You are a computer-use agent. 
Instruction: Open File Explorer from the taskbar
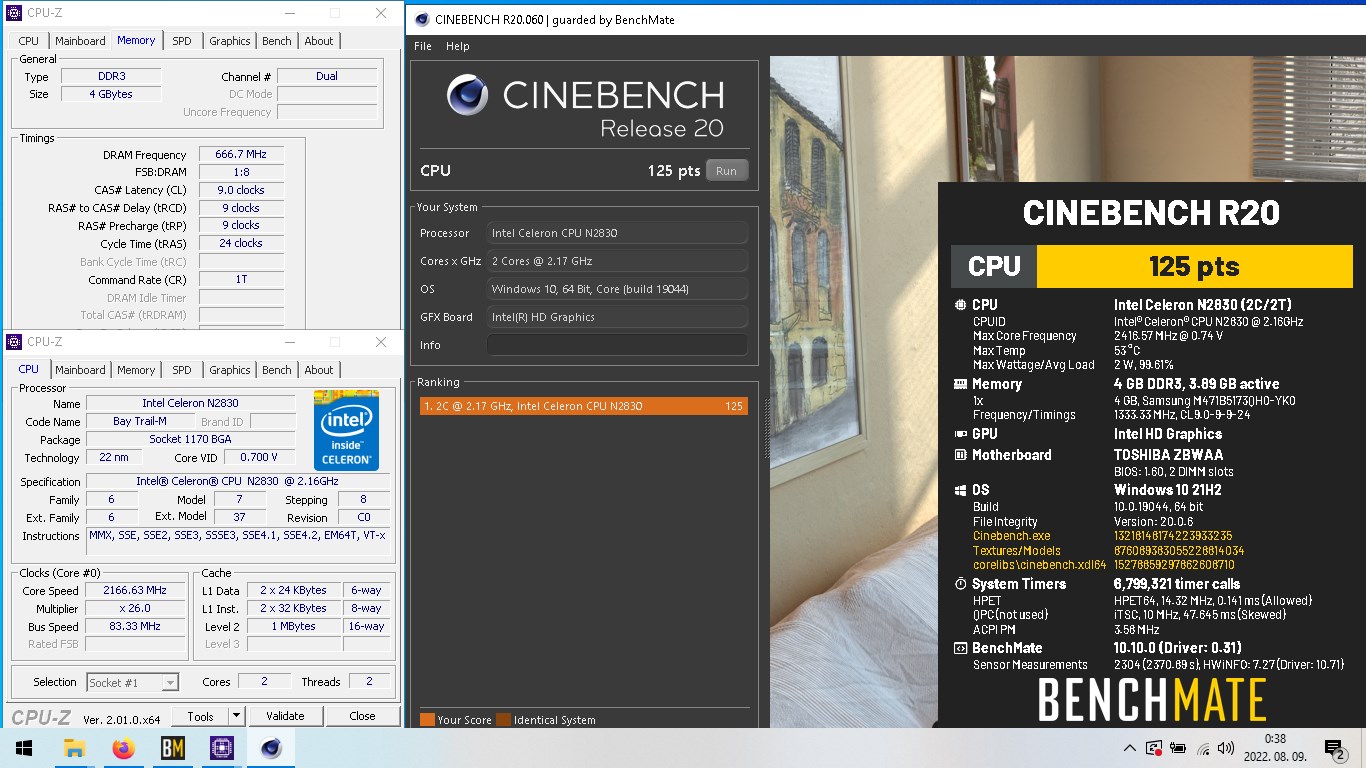tap(74, 748)
